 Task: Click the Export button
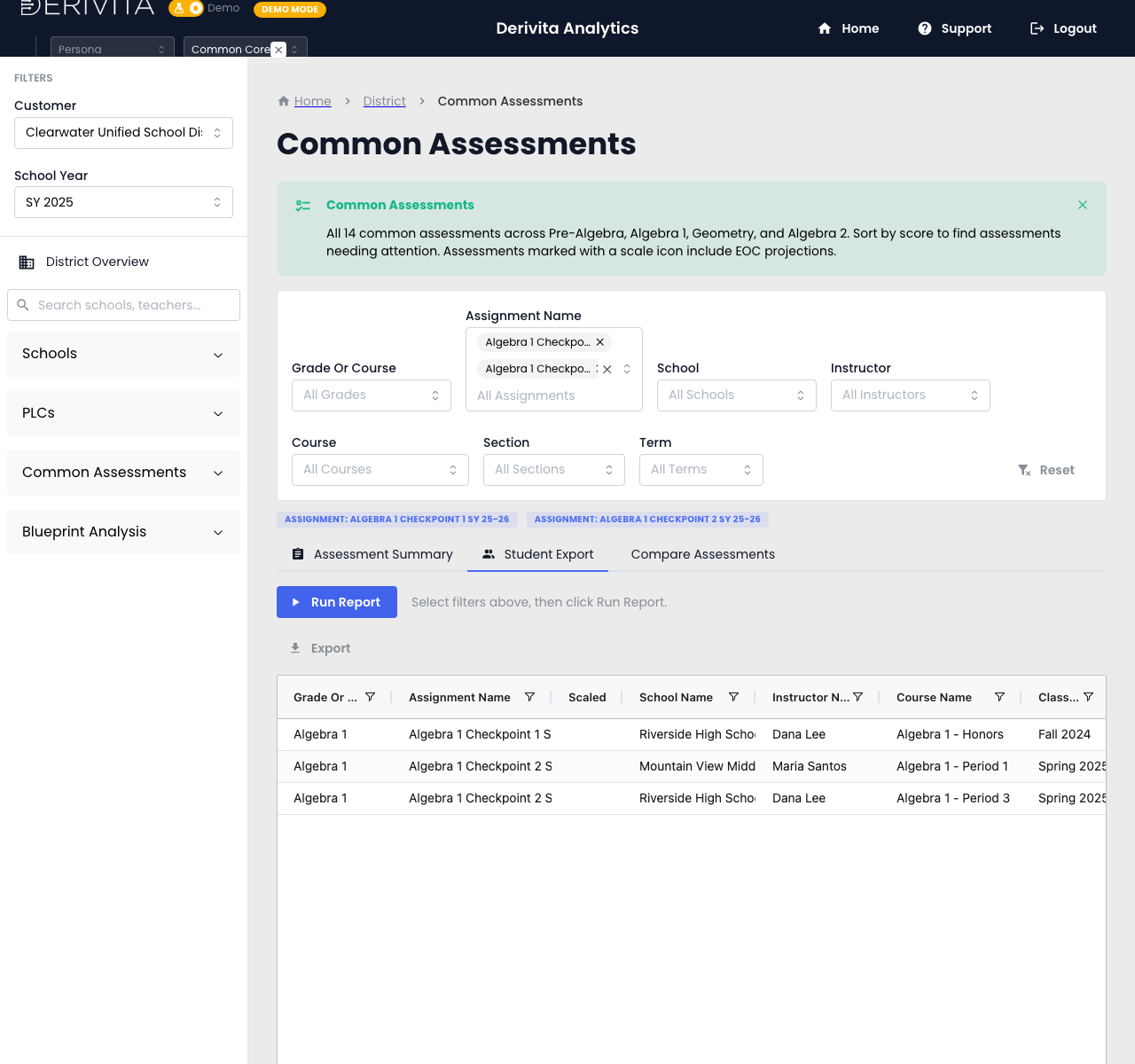(x=320, y=648)
